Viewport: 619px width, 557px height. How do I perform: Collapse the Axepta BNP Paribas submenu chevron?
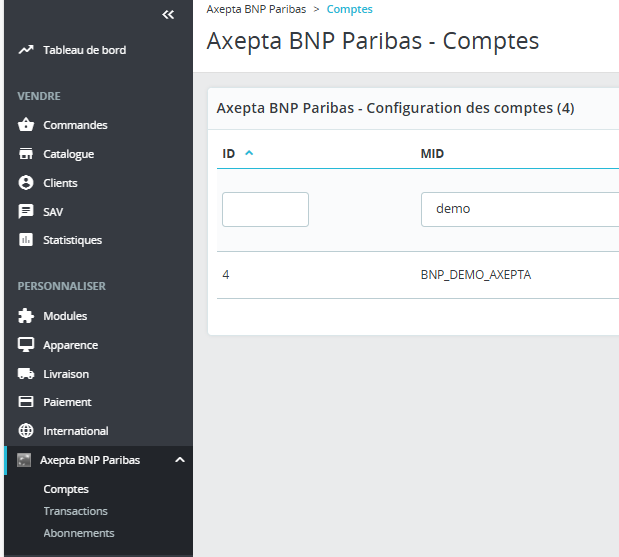[x=180, y=460]
